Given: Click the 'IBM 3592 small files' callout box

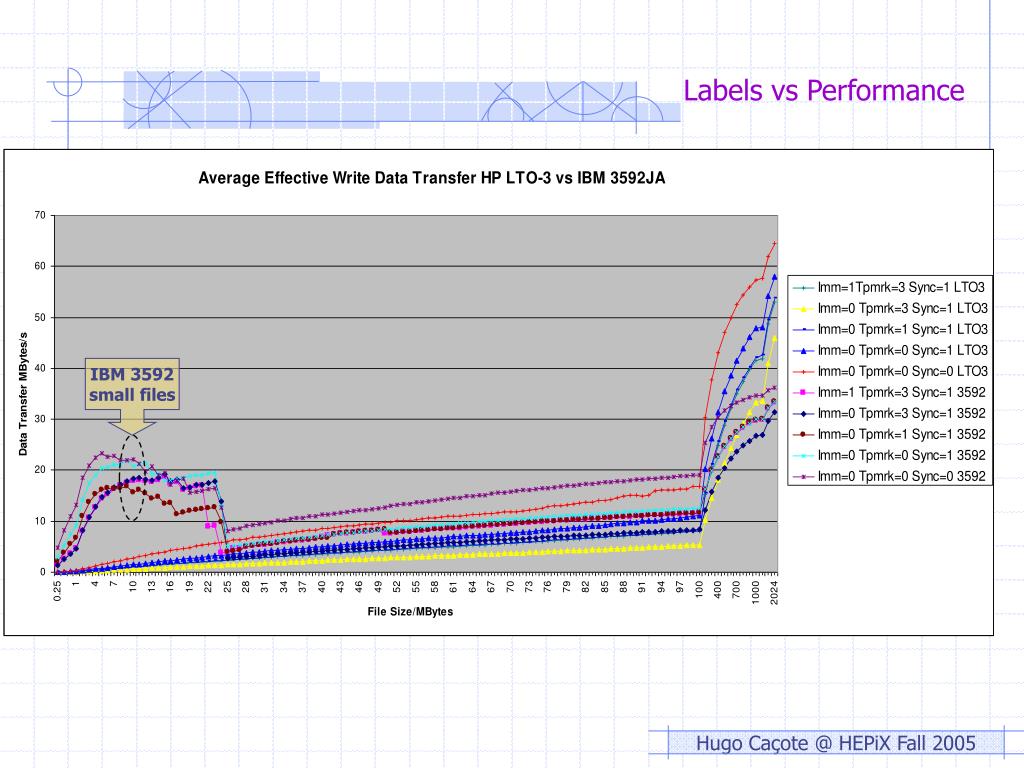Looking at the screenshot, I should point(132,384).
